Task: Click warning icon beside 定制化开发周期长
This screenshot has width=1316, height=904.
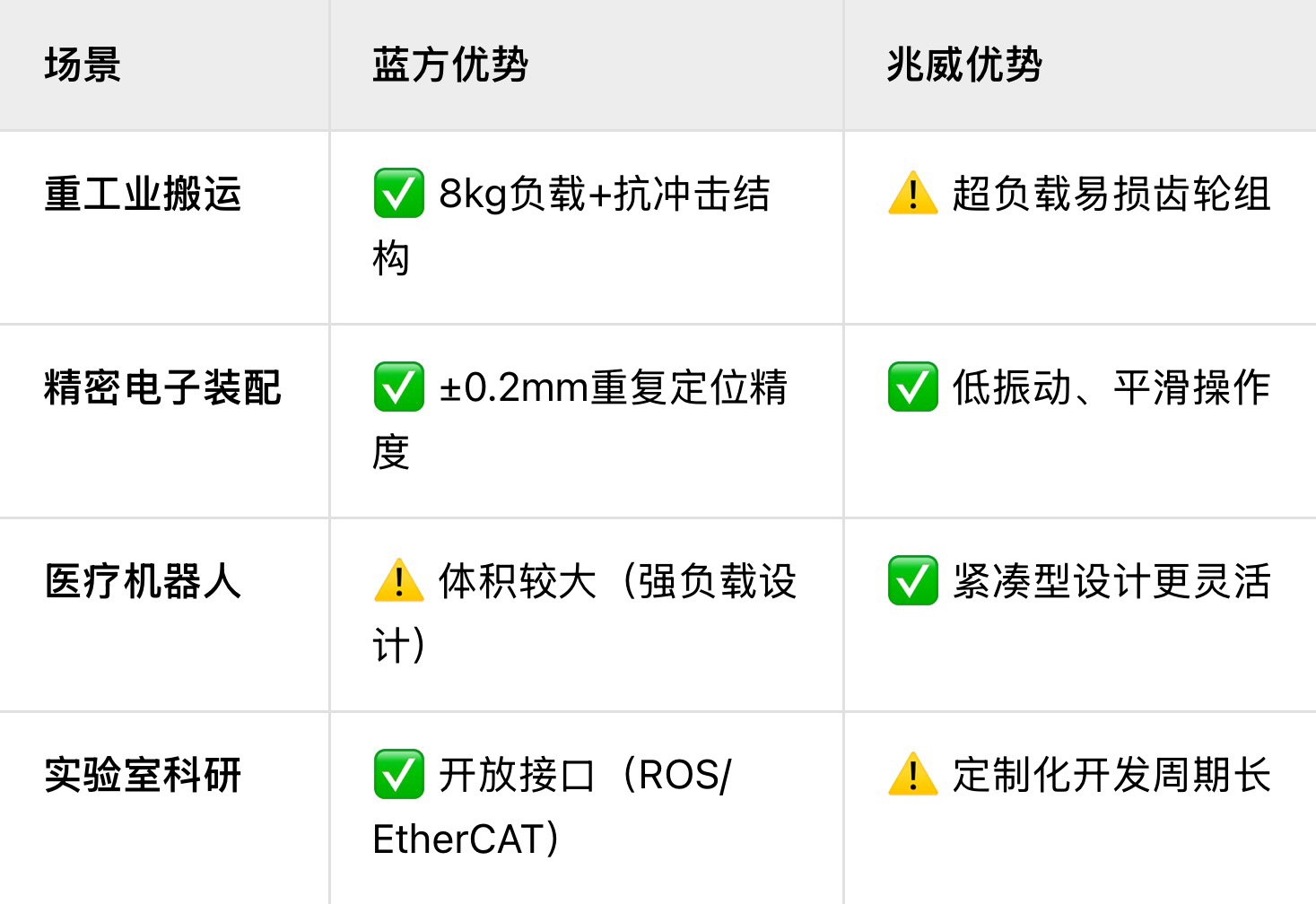Action: 912,775
